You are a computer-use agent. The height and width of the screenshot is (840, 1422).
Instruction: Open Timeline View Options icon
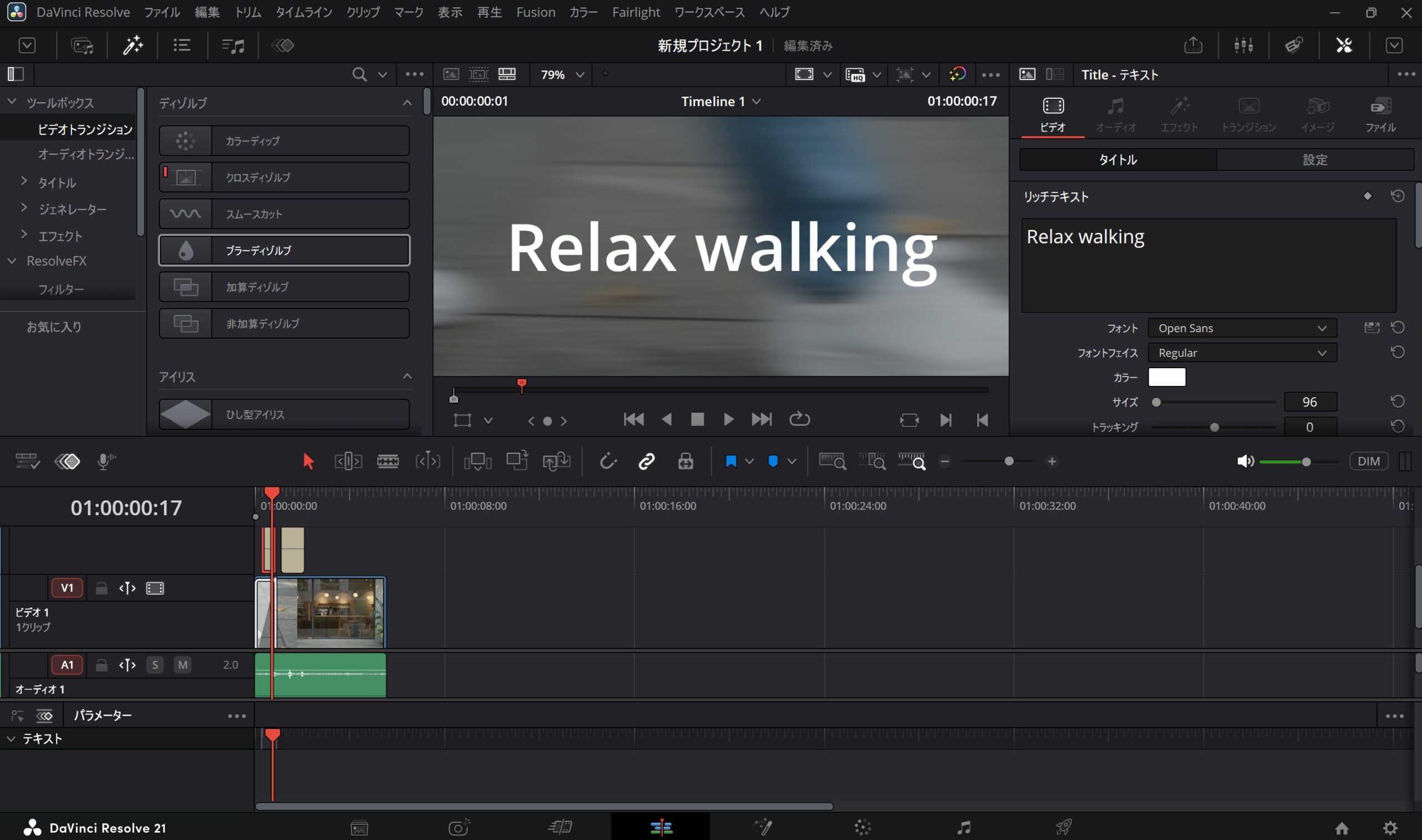click(27, 461)
